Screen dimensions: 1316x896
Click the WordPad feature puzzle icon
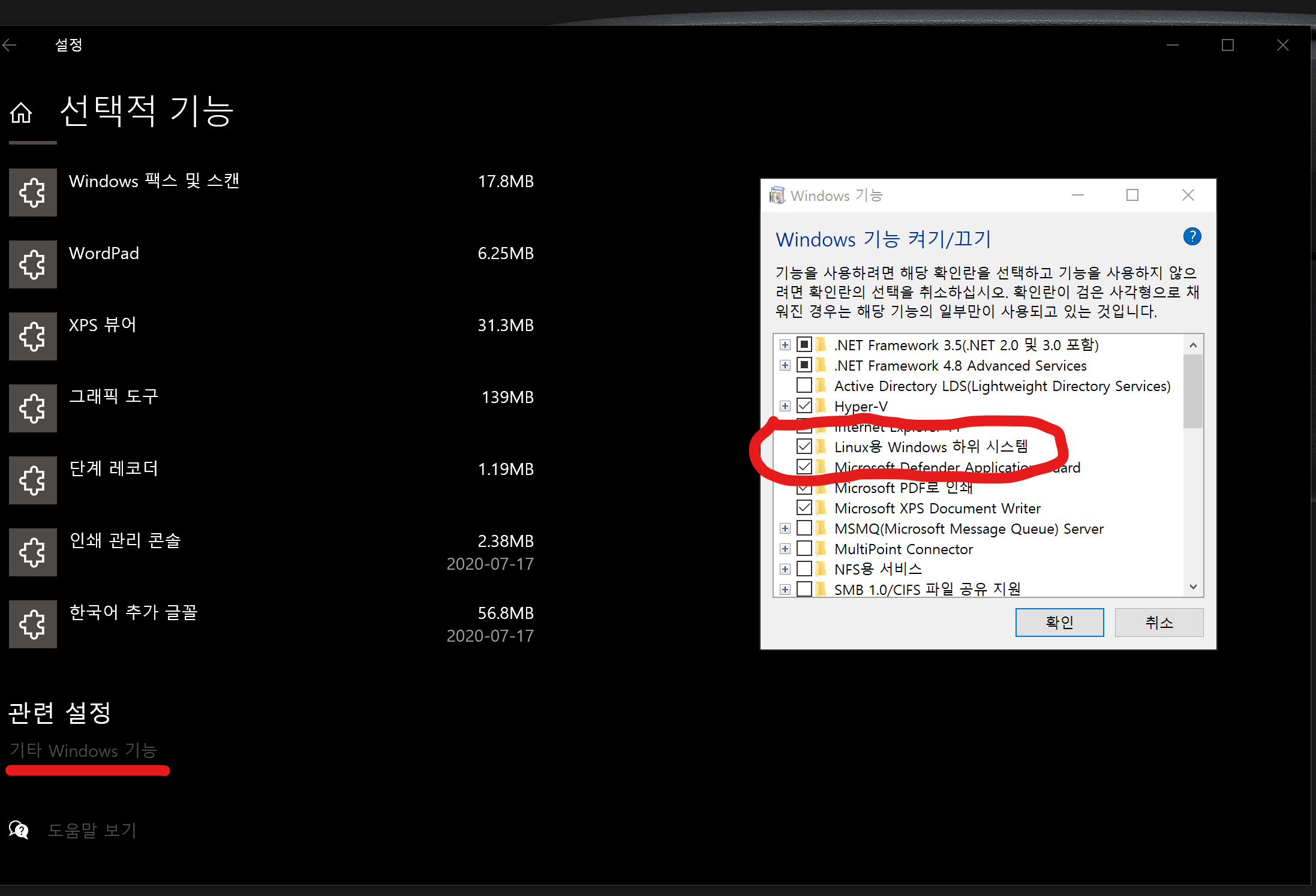pos(33,264)
